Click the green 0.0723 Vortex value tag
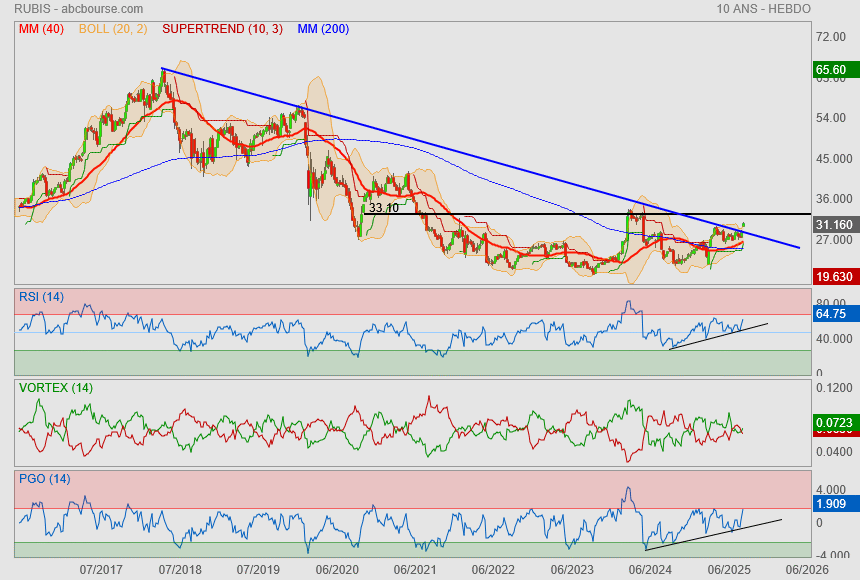The image size is (860, 580). (x=833, y=423)
